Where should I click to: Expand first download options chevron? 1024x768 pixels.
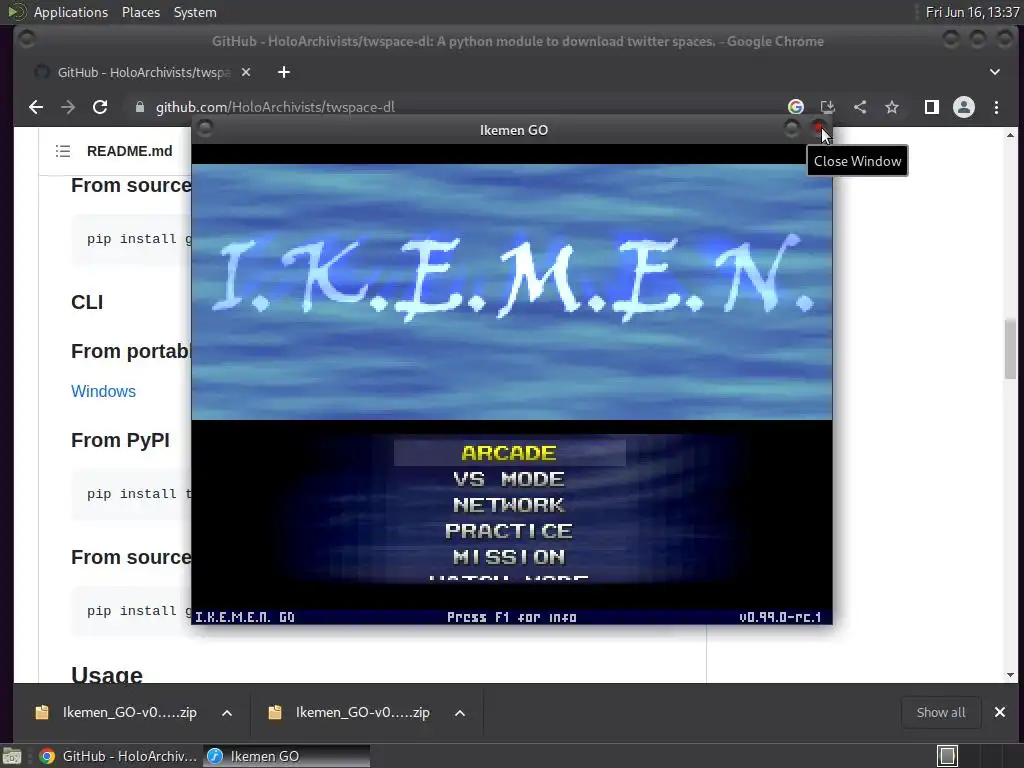[227, 713]
